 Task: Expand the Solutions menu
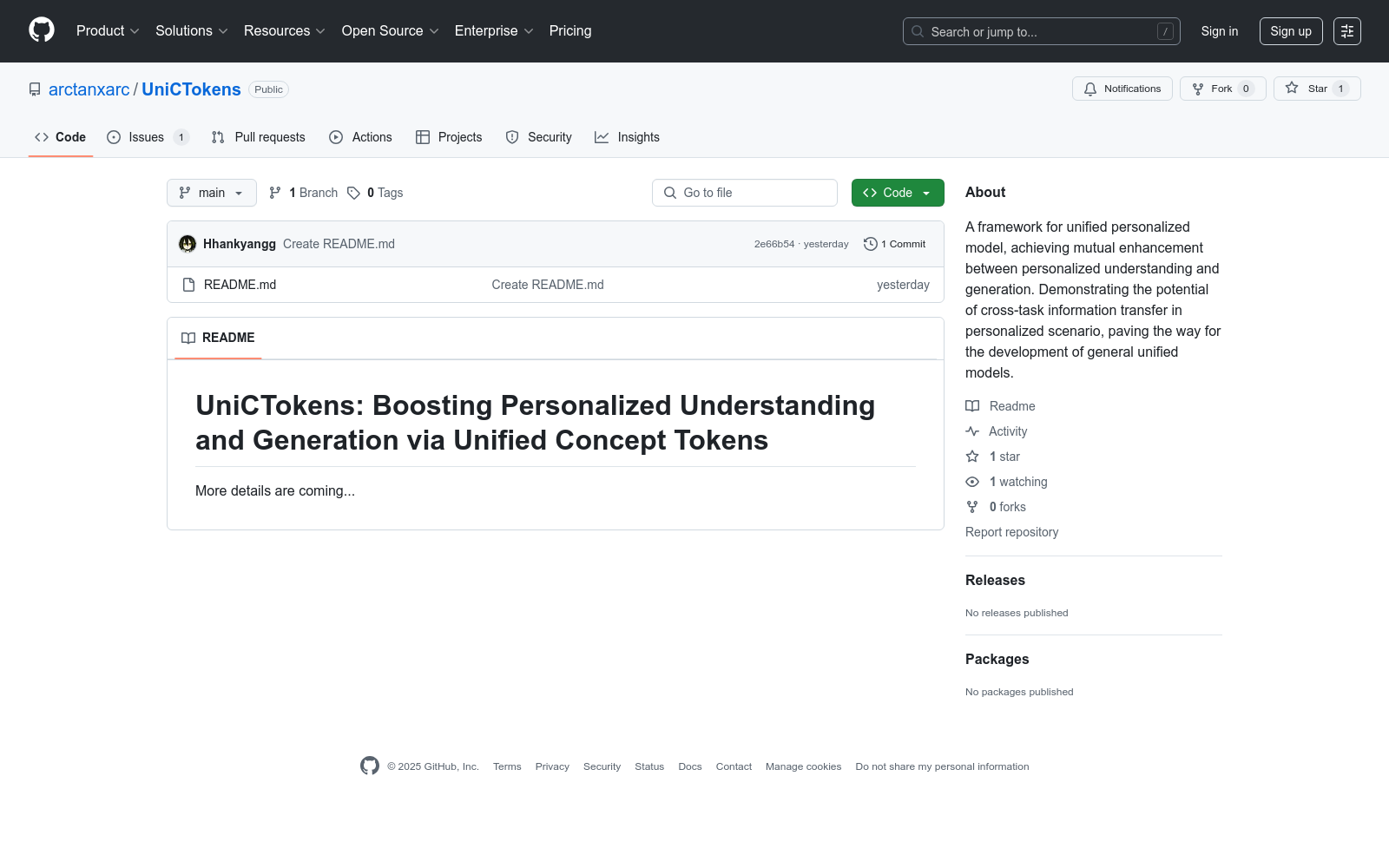click(x=192, y=31)
